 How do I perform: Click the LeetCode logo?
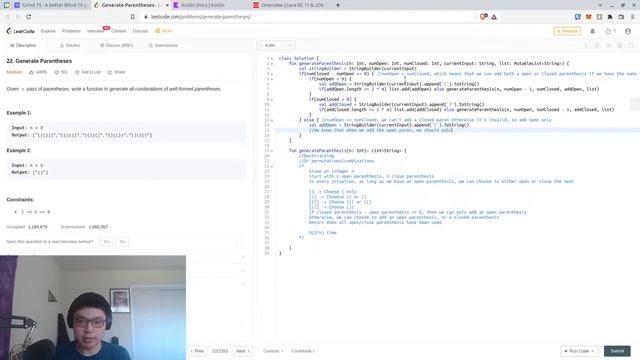tap(20, 31)
